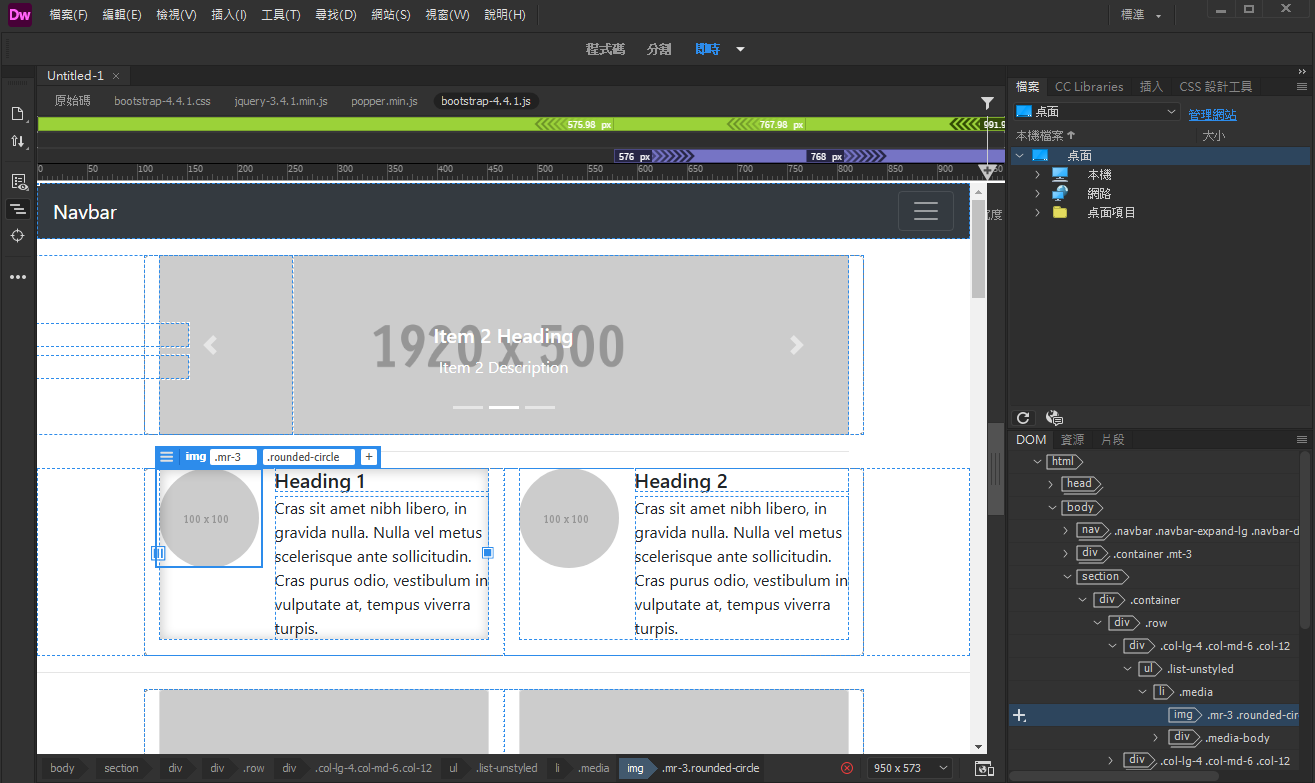Expand the head tag in DOM panel

point(1051,484)
